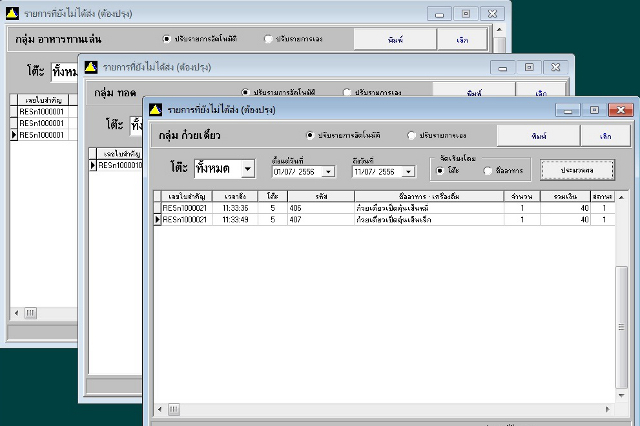Click the scroll up arrow at the right of the อาหารทานเล่น window
Image resolution: width=640 pixels, height=426 pixels.
pos(499,30)
